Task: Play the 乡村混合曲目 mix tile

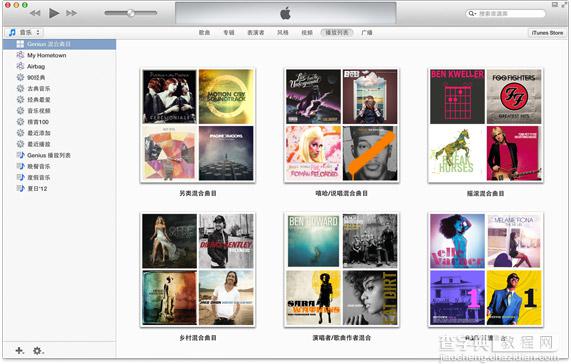Action: coord(198,270)
